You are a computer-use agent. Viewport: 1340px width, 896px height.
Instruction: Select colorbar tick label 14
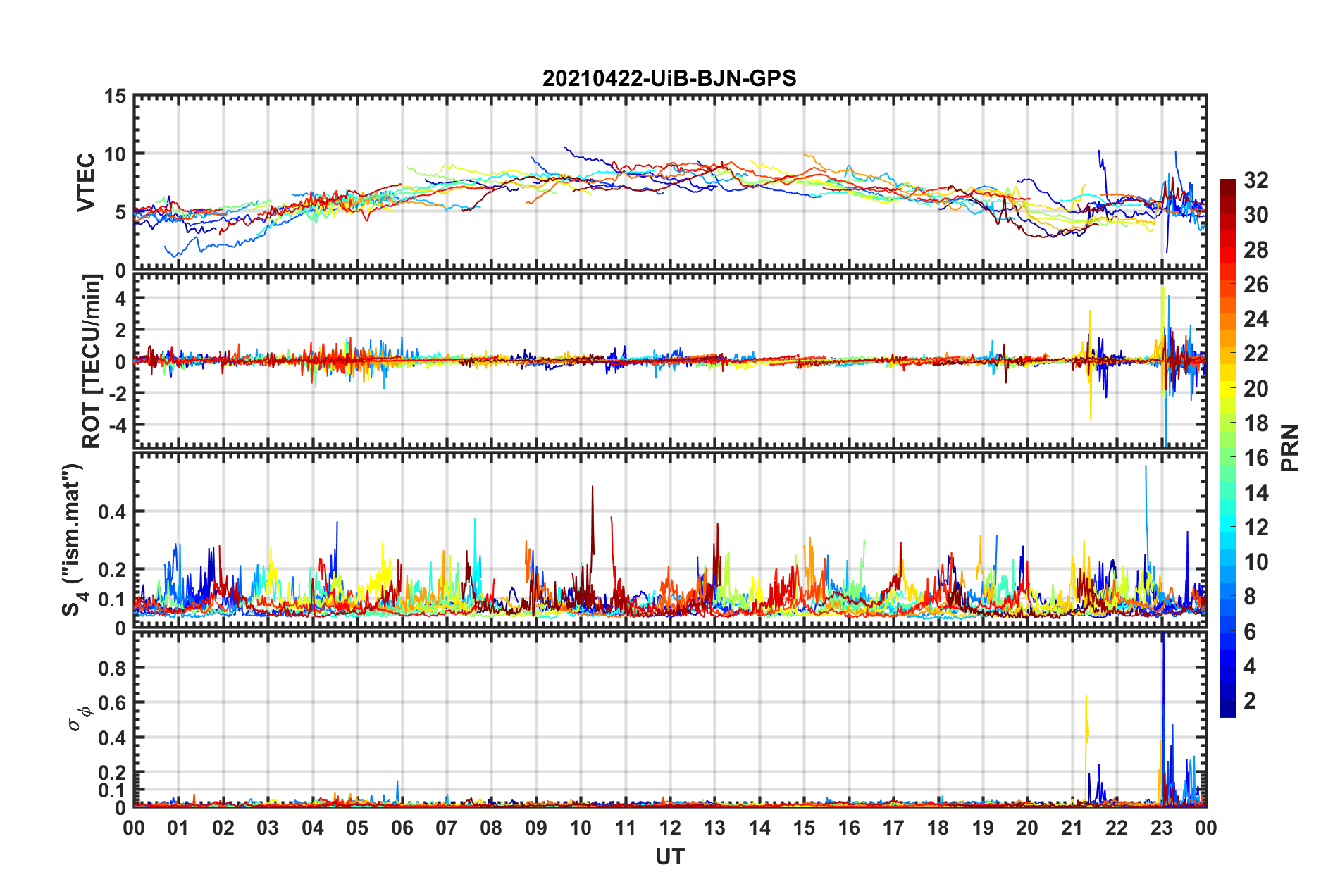click(x=1255, y=492)
